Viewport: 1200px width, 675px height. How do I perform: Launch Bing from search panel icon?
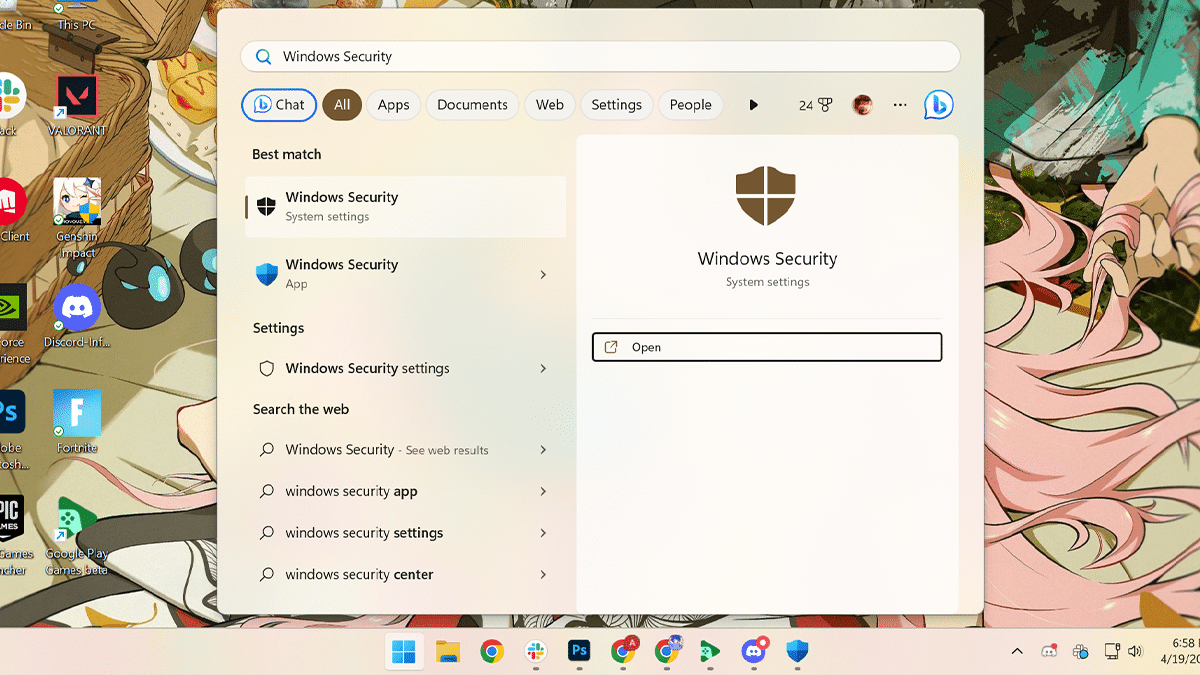point(938,105)
